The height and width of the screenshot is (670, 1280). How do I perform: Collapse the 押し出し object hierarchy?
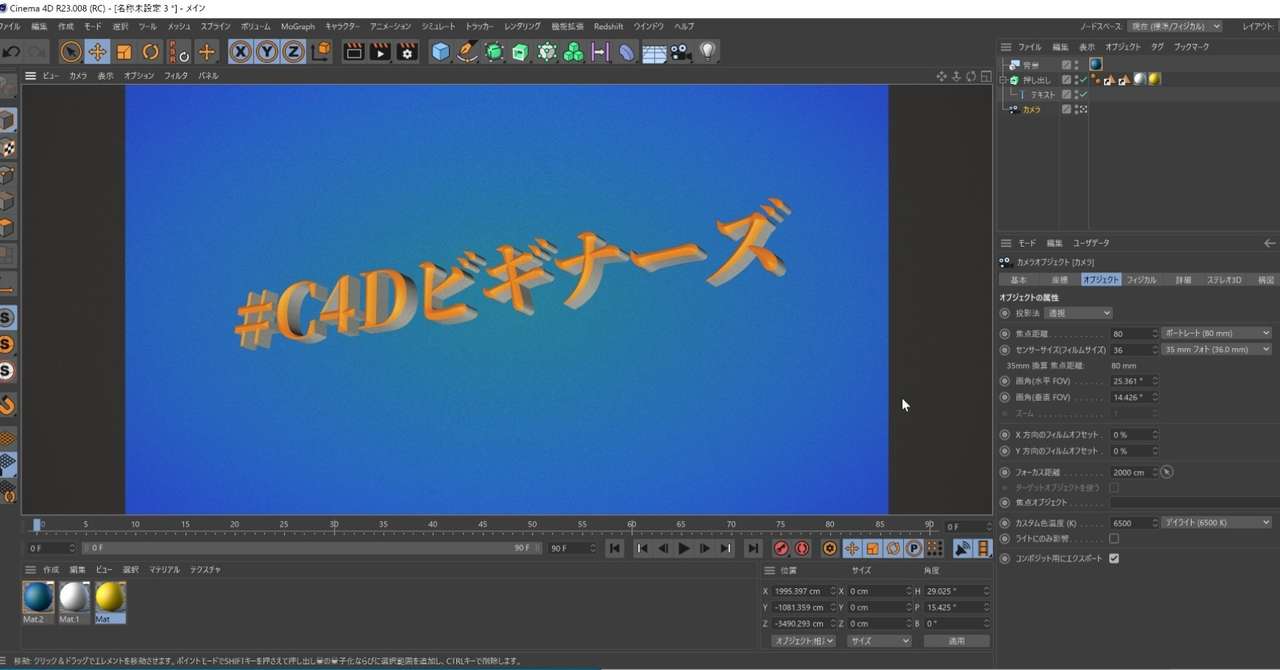click(1003, 80)
